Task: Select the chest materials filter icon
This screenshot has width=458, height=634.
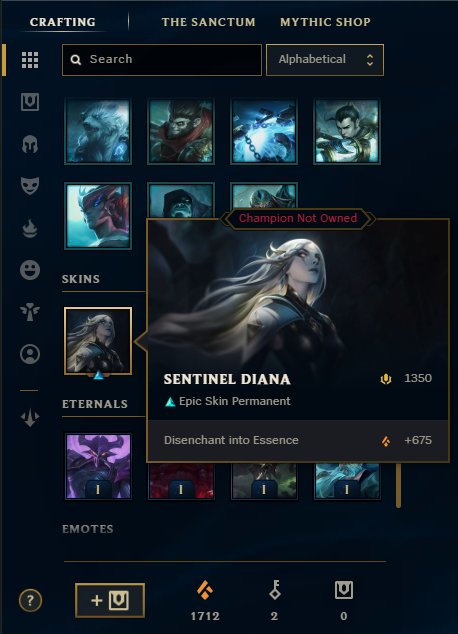Action: [30, 102]
